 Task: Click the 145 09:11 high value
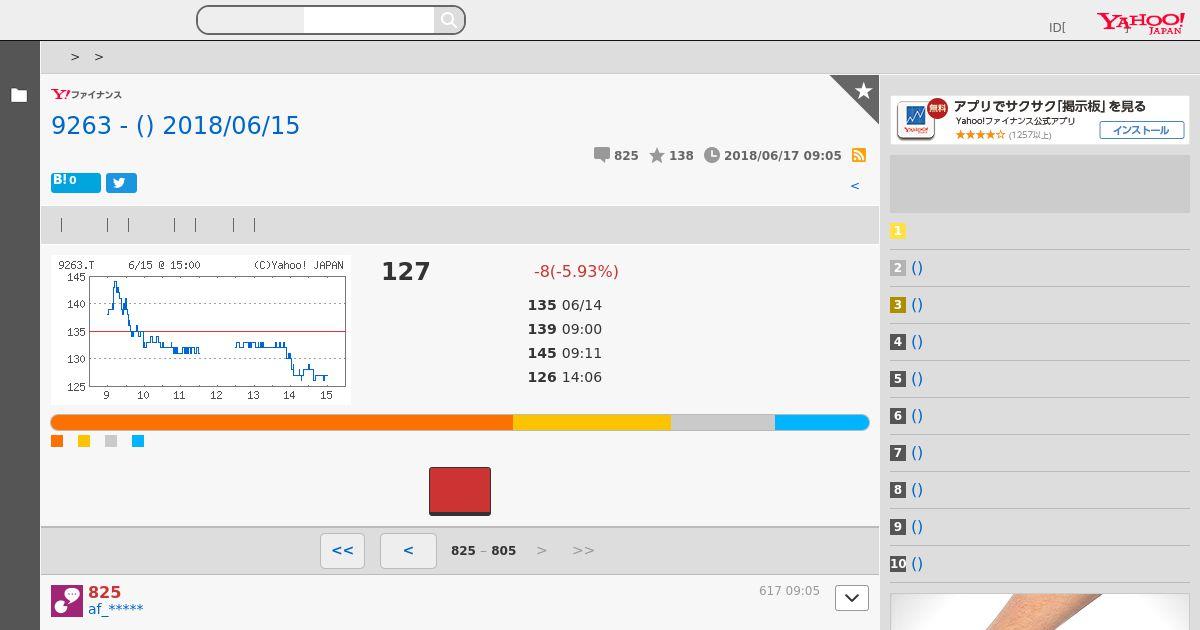coord(565,353)
